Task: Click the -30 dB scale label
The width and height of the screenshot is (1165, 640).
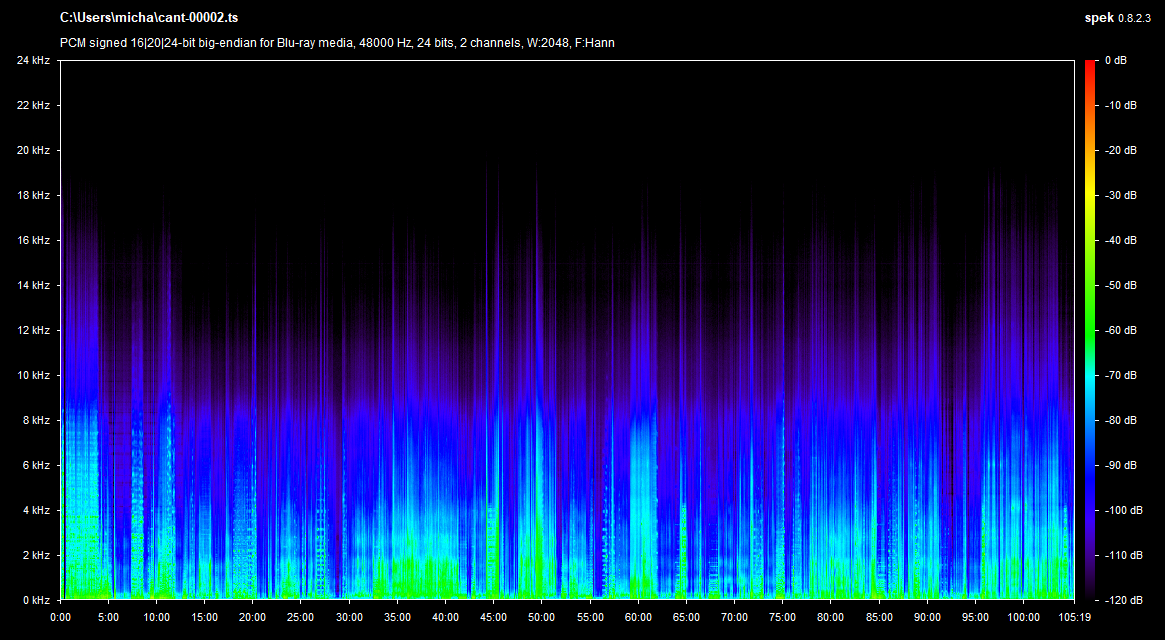Action: [1121, 196]
